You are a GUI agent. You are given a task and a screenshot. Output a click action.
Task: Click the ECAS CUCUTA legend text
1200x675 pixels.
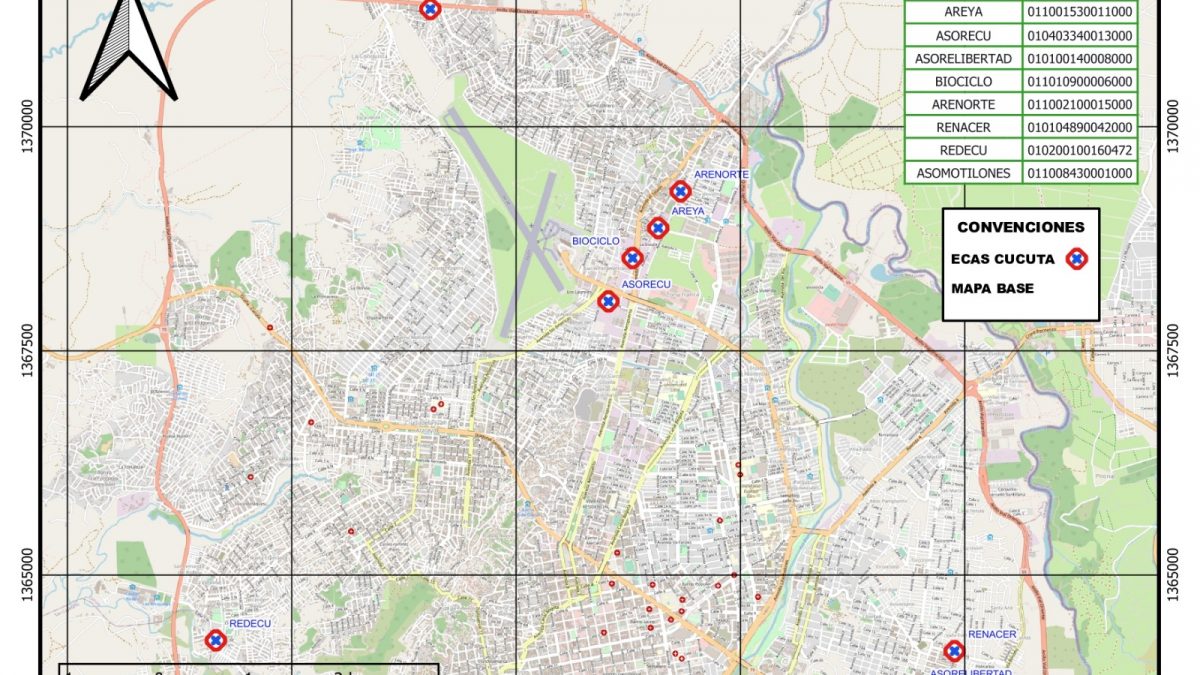click(x=1003, y=259)
